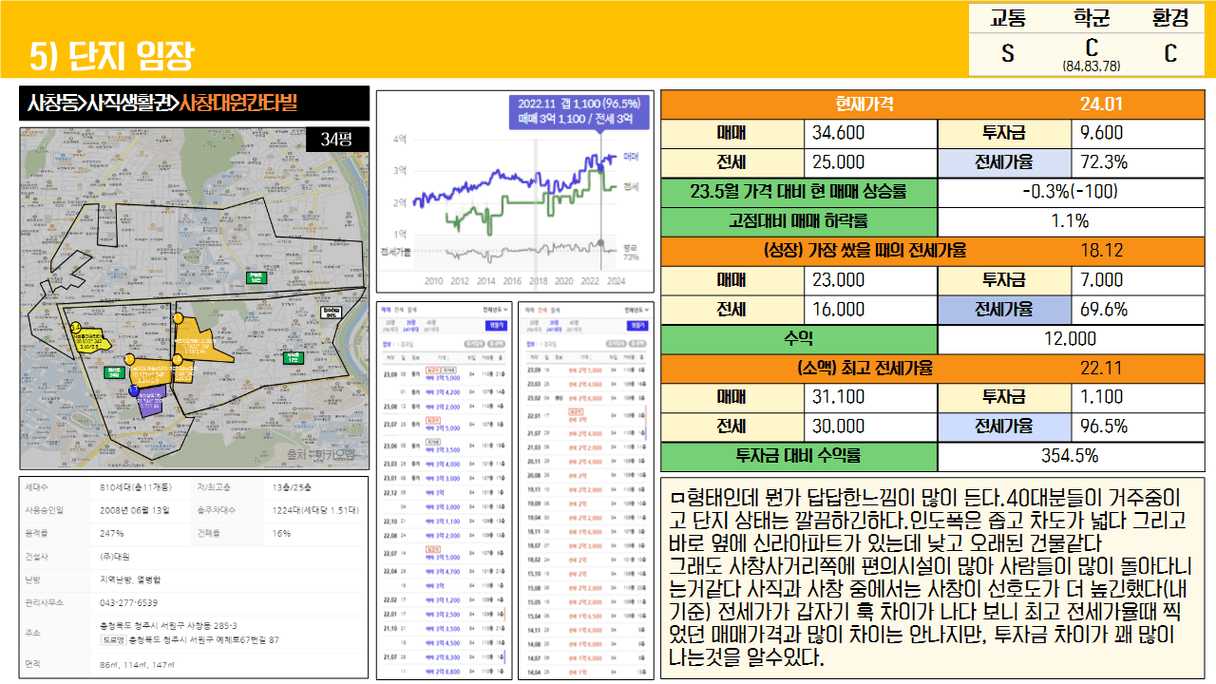Click the 22.11 date cell
1216x684 pixels.
tap(1101, 368)
